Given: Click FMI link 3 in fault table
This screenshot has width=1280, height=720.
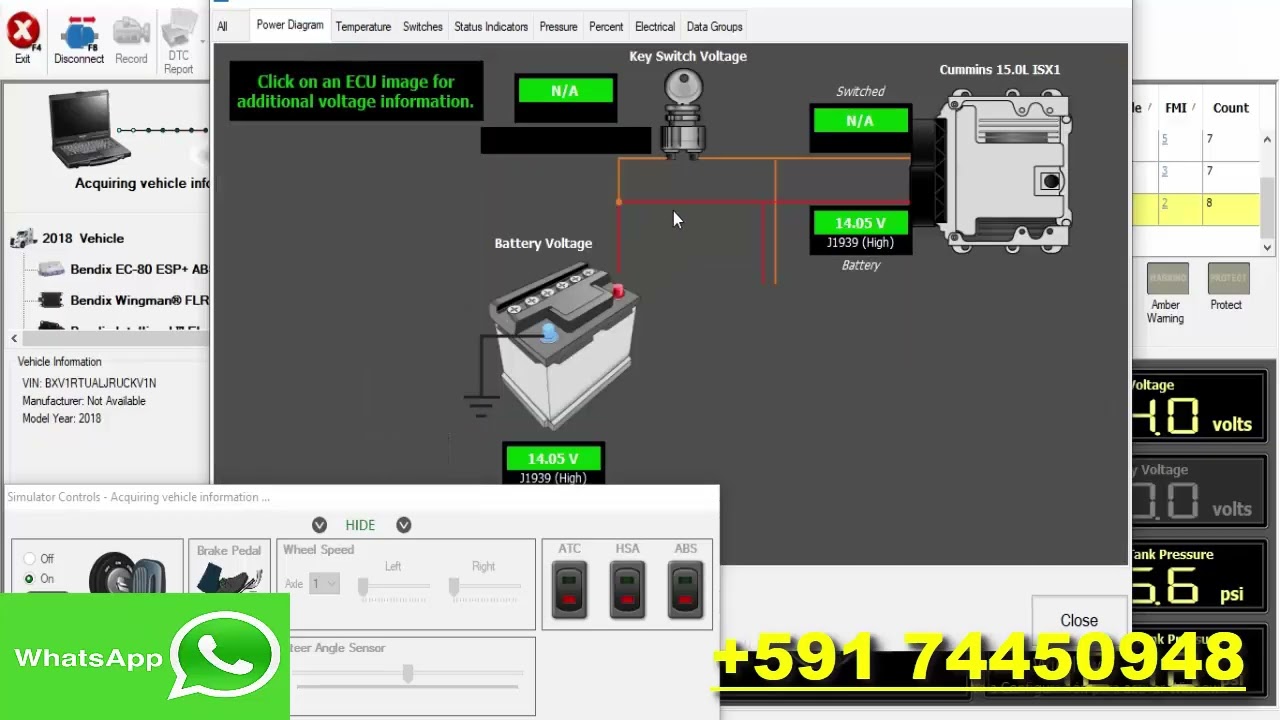Looking at the screenshot, I should point(1164,171).
